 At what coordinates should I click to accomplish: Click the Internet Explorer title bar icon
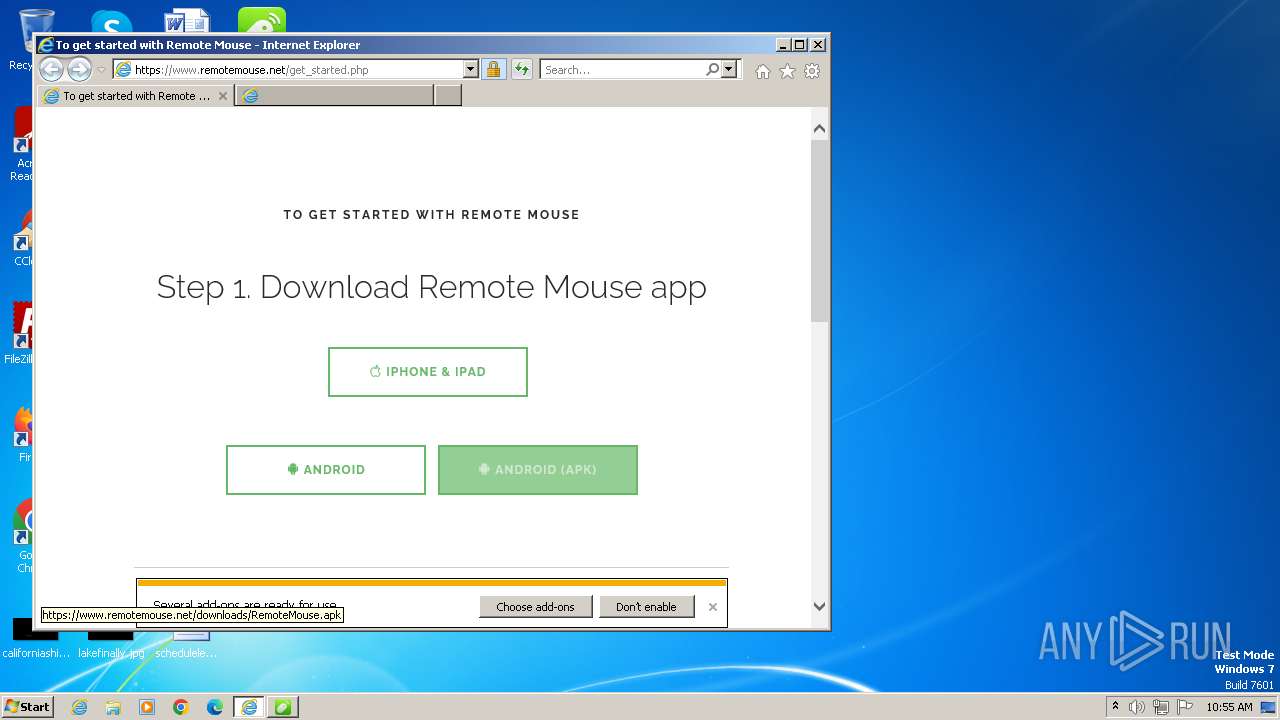(46, 45)
